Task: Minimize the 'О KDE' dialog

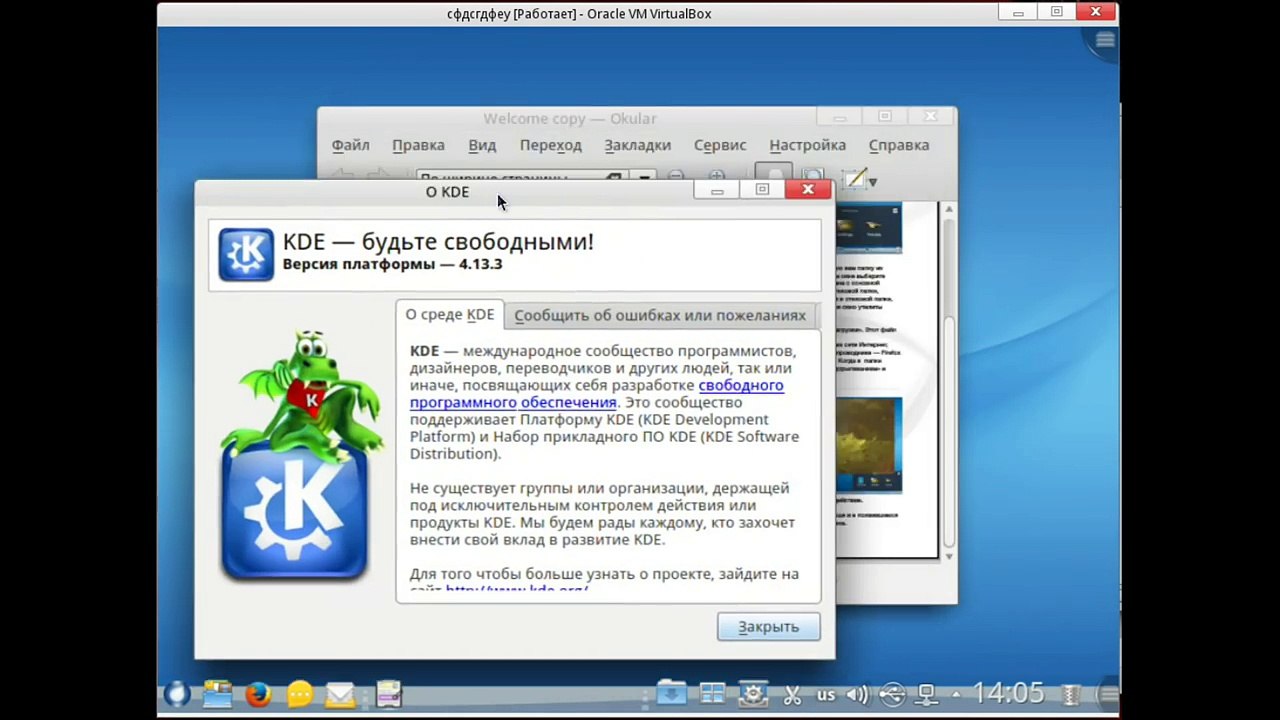Action: click(x=717, y=189)
